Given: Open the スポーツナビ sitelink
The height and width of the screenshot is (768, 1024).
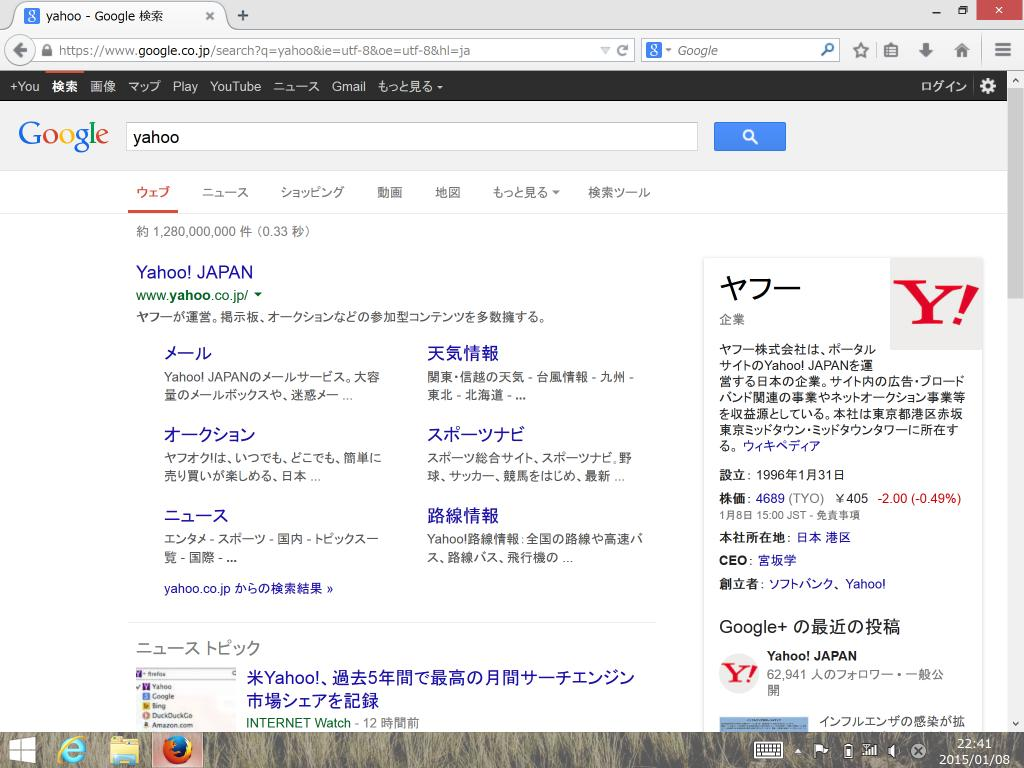Looking at the screenshot, I should (x=475, y=434).
